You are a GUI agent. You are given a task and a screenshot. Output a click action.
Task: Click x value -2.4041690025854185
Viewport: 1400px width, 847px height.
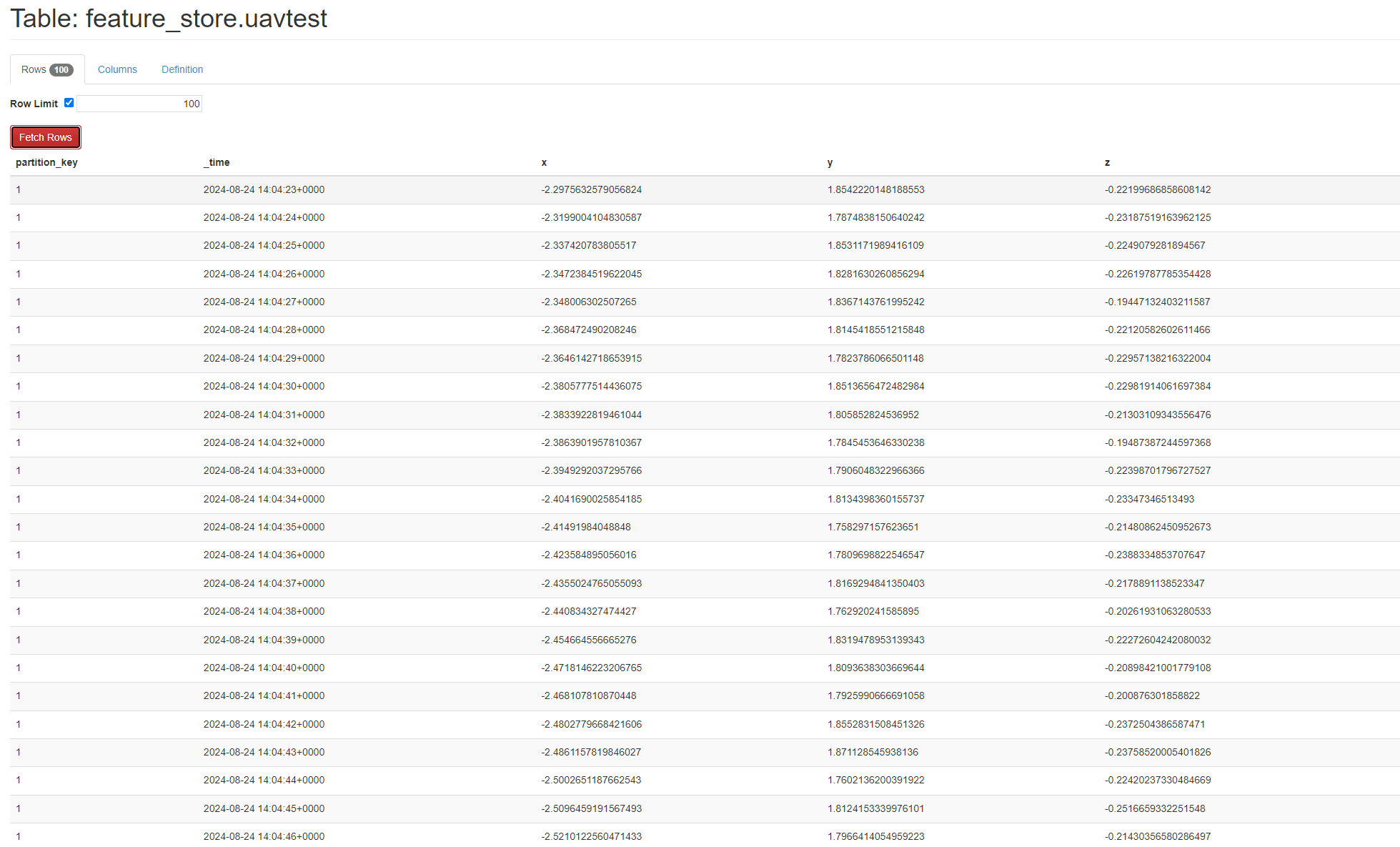(x=591, y=499)
